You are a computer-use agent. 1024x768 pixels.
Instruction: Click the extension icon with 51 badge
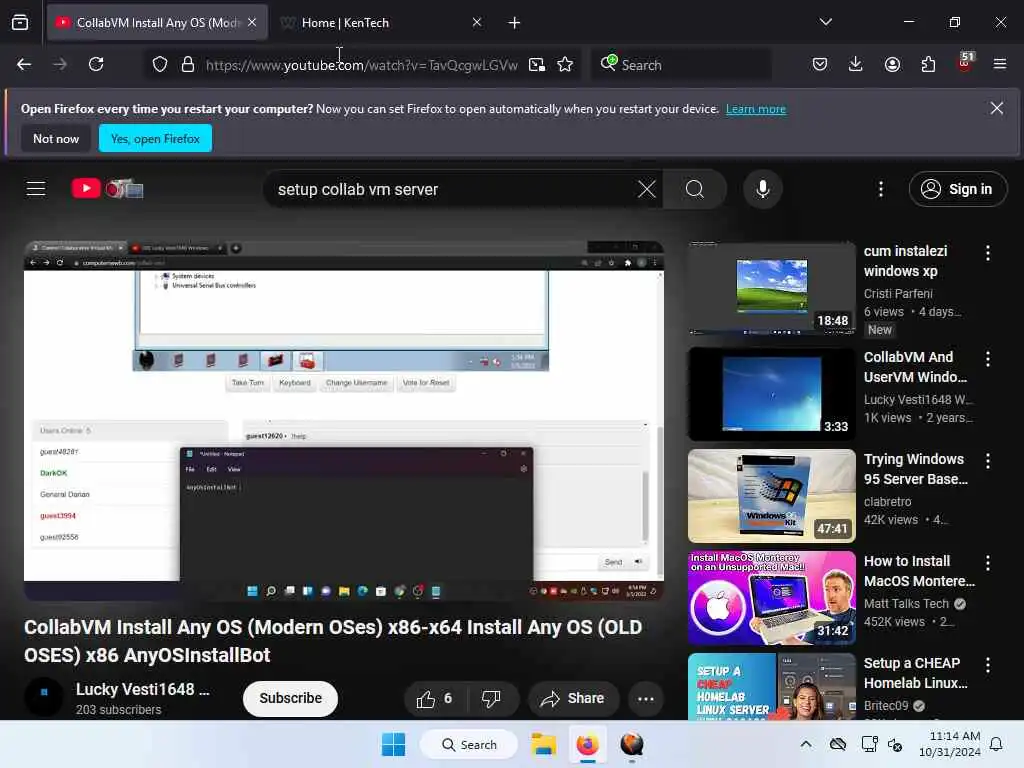(x=965, y=63)
